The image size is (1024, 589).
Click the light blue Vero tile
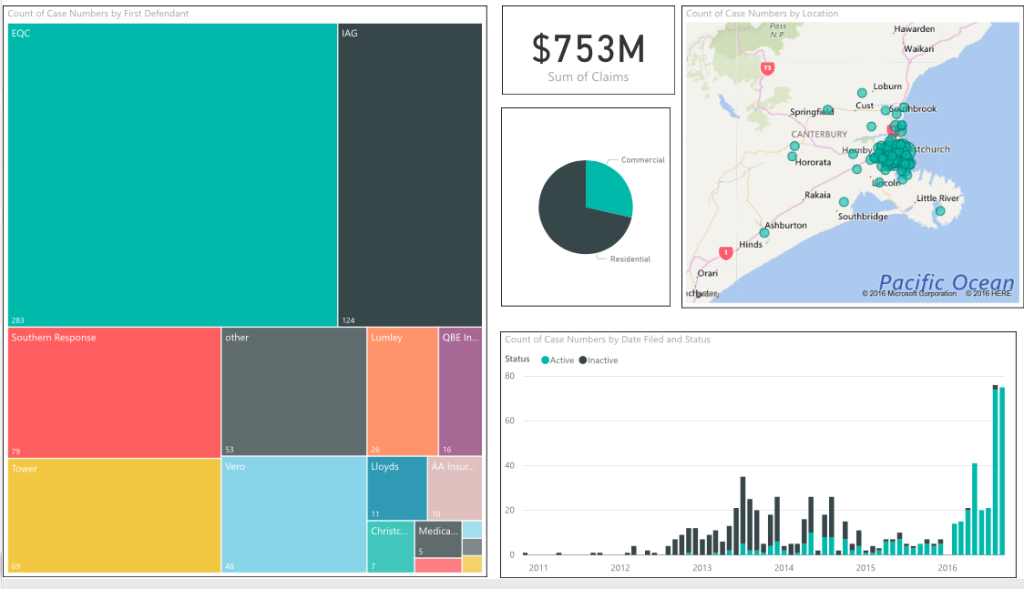coord(293,515)
